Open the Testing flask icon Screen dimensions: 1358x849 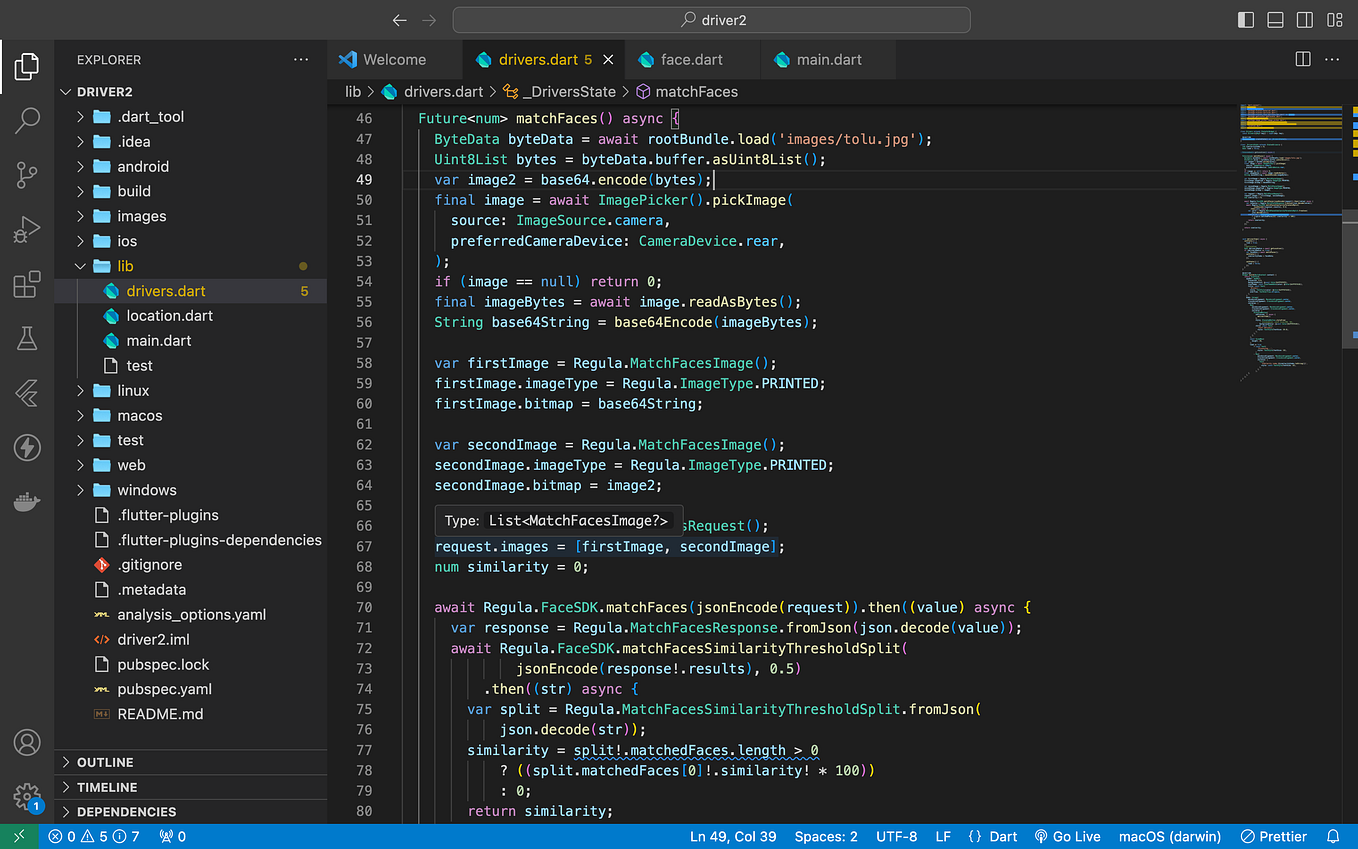(27, 339)
